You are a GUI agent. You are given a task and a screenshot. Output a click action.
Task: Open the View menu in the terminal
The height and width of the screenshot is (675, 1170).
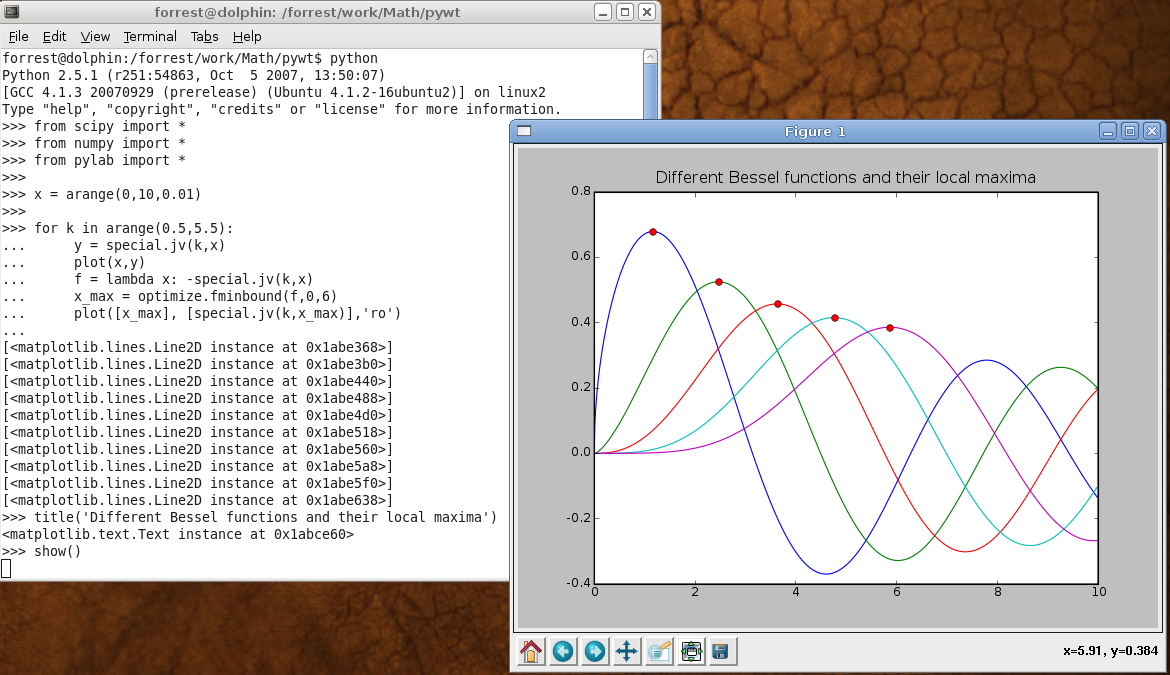point(95,37)
